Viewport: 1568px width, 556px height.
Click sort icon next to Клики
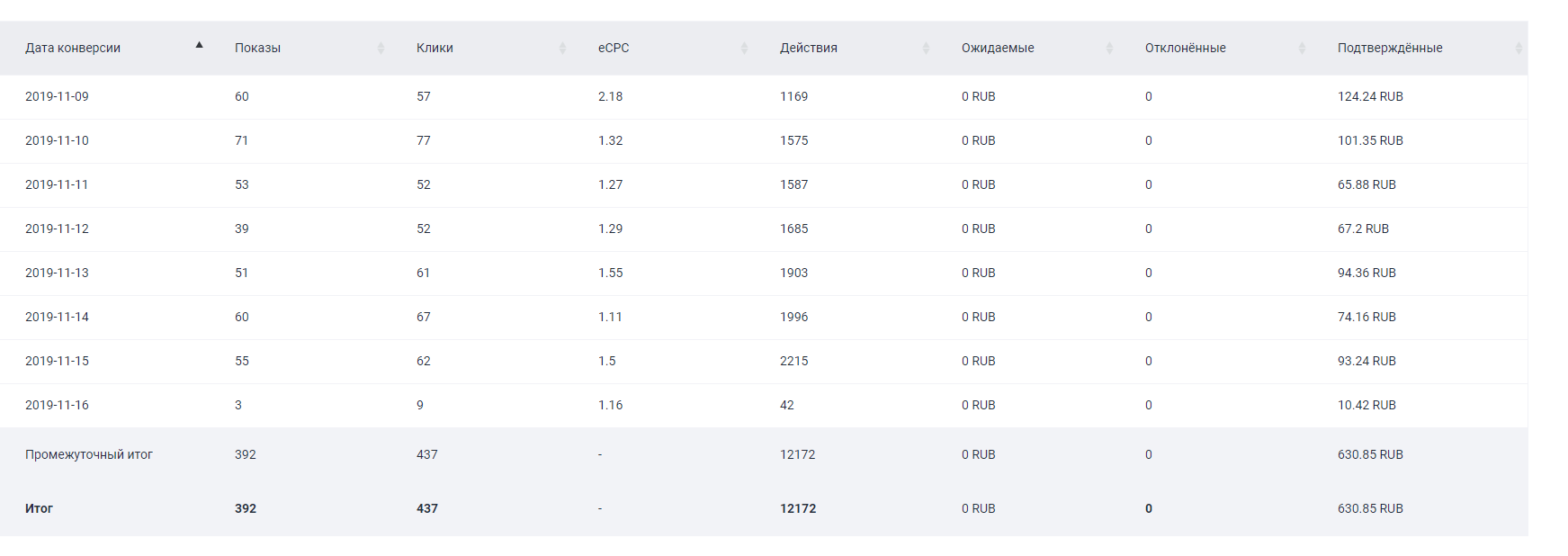click(x=562, y=49)
